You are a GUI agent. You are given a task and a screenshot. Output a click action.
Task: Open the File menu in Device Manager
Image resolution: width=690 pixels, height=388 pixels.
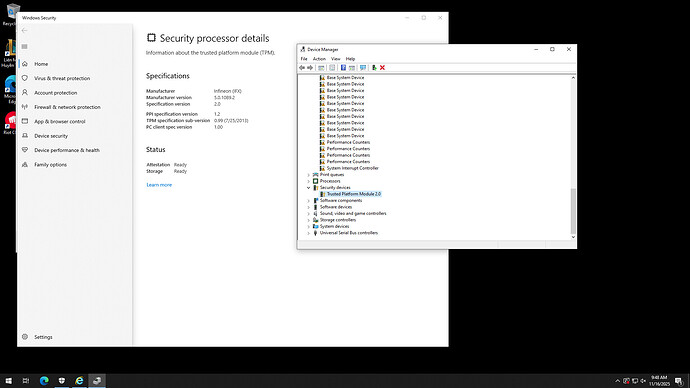(304, 59)
